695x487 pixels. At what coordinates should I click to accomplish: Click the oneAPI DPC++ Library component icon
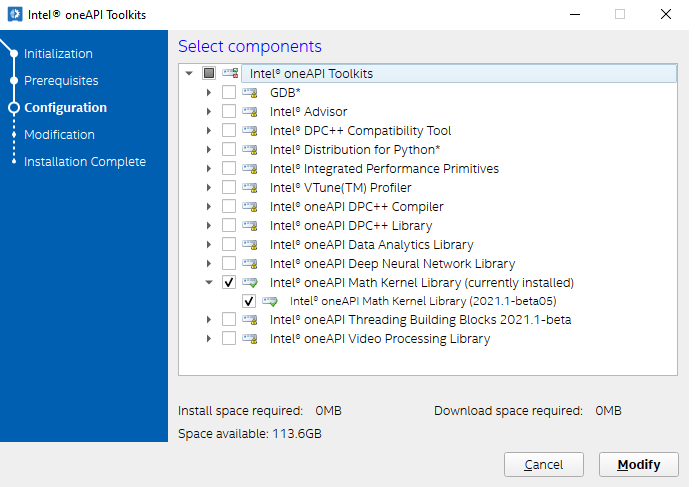click(250, 226)
